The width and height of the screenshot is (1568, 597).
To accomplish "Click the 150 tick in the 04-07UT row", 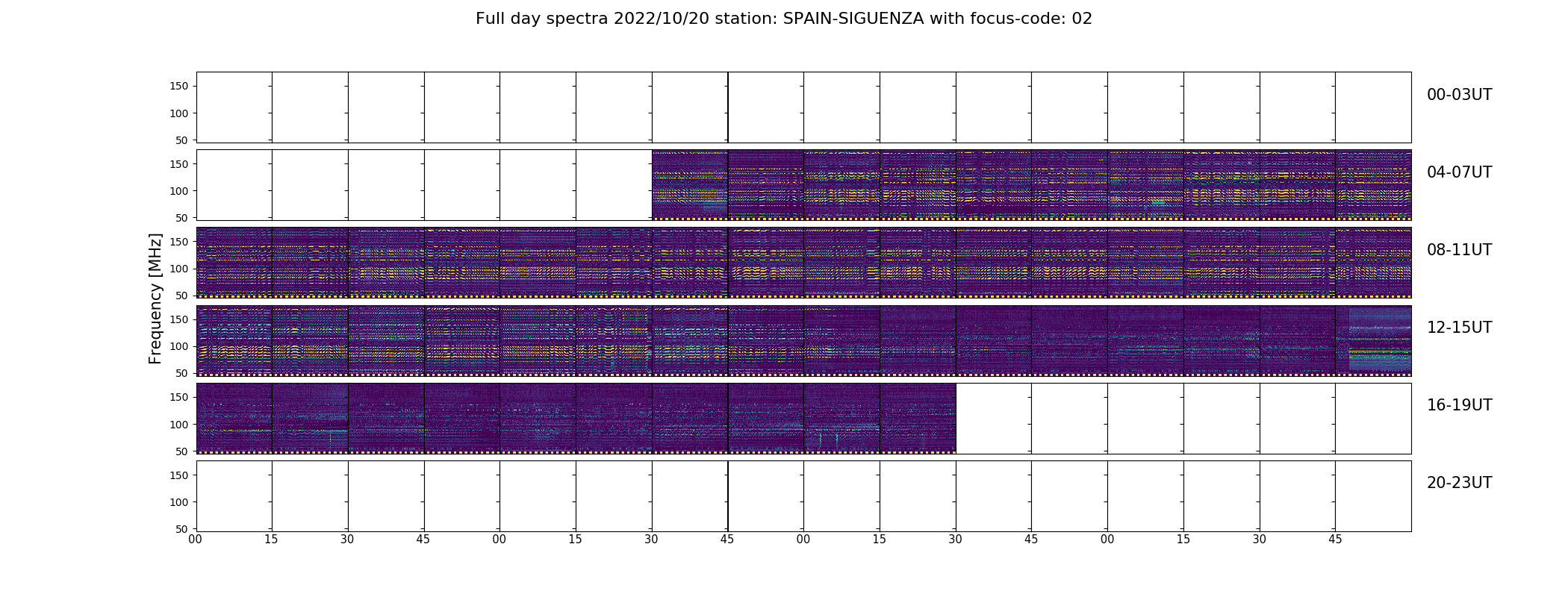I will 180,164.
